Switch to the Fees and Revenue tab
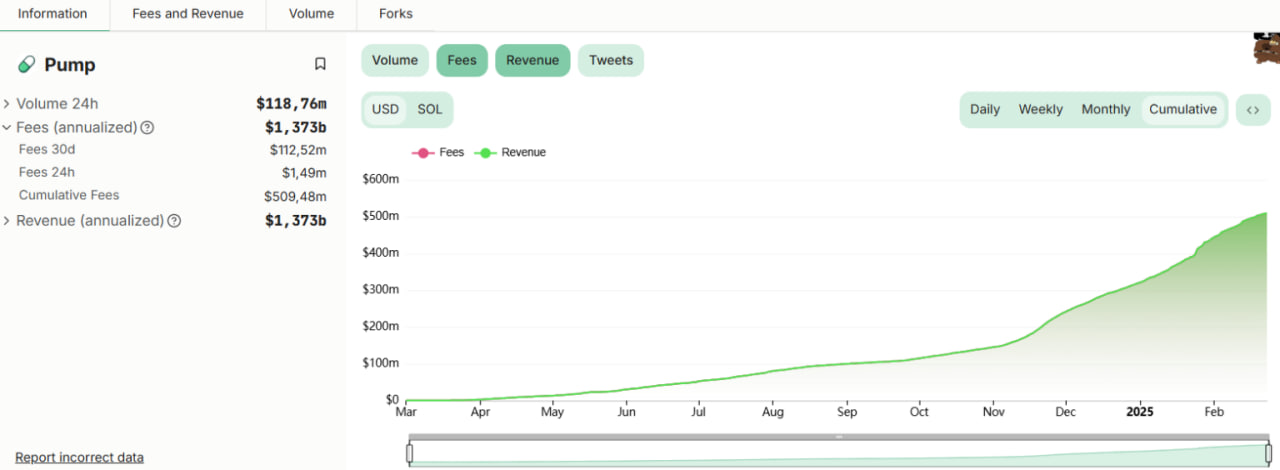This screenshot has height=470, width=1280. click(x=188, y=14)
